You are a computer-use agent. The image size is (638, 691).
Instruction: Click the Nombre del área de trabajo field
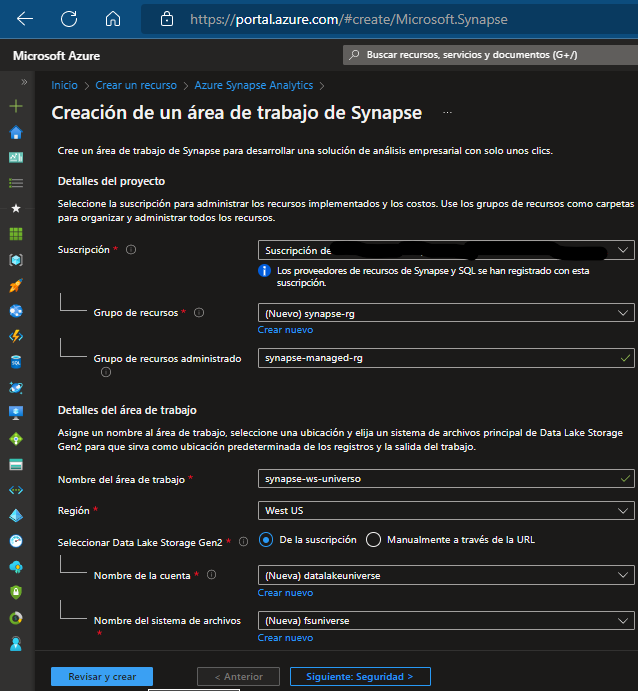(x=446, y=479)
